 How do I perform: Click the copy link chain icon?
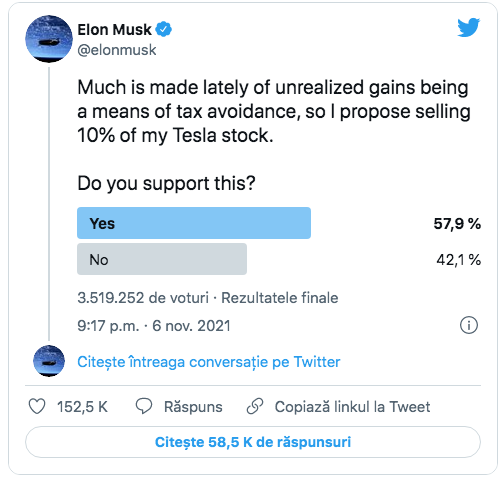pyautogui.click(x=255, y=406)
